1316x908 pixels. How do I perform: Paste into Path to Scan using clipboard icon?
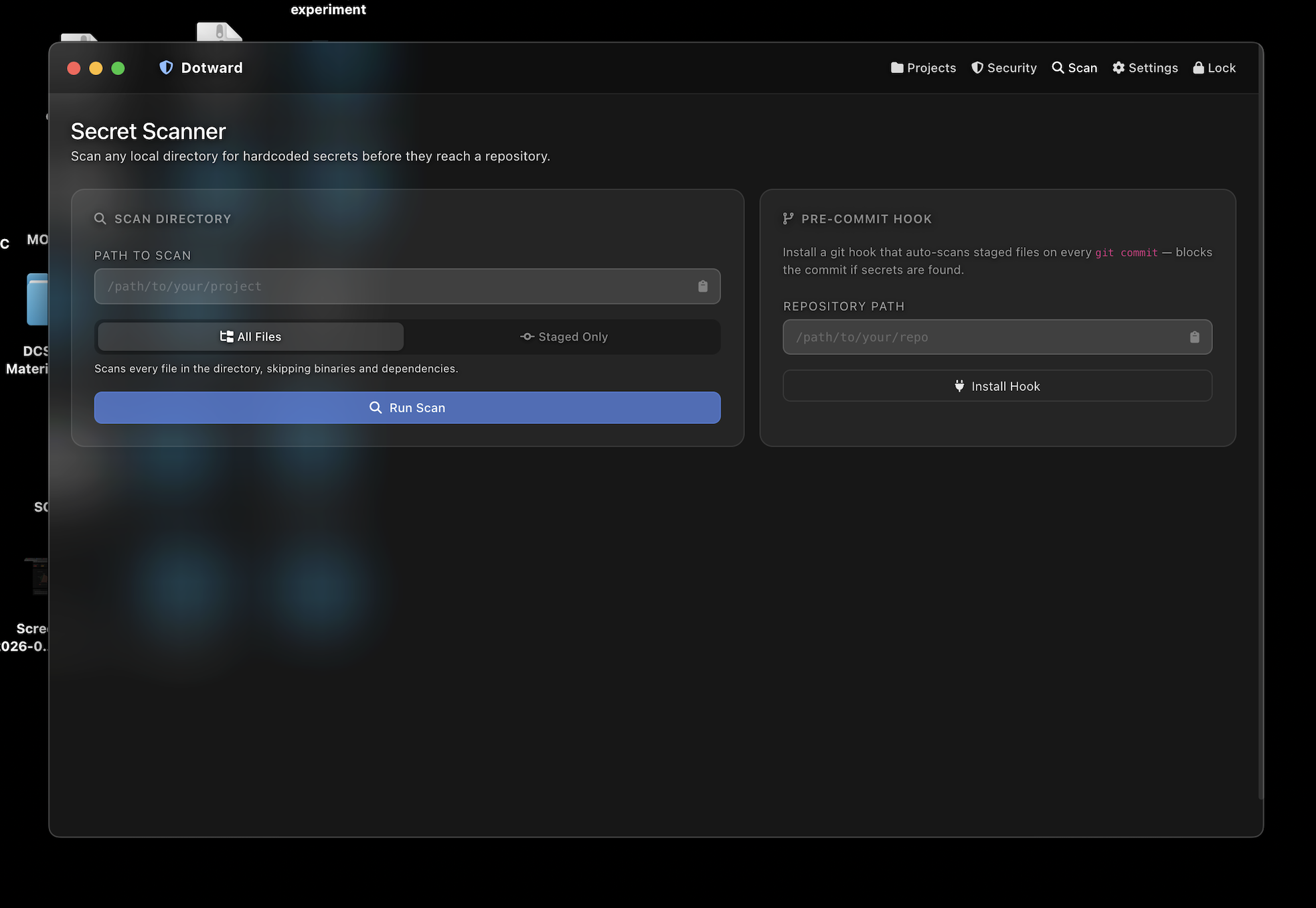pyautogui.click(x=703, y=287)
